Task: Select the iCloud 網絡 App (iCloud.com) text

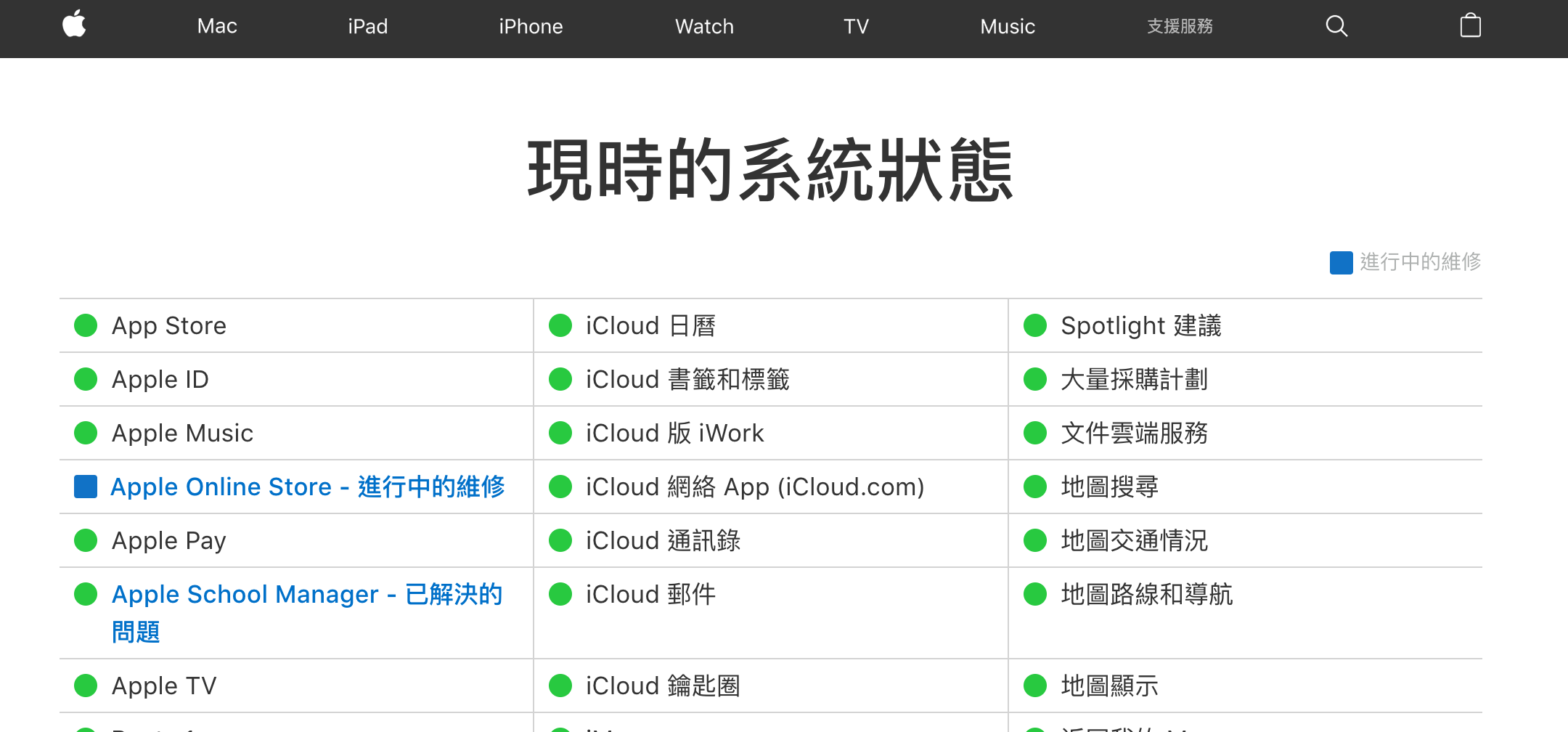Action: (x=755, y=487)
